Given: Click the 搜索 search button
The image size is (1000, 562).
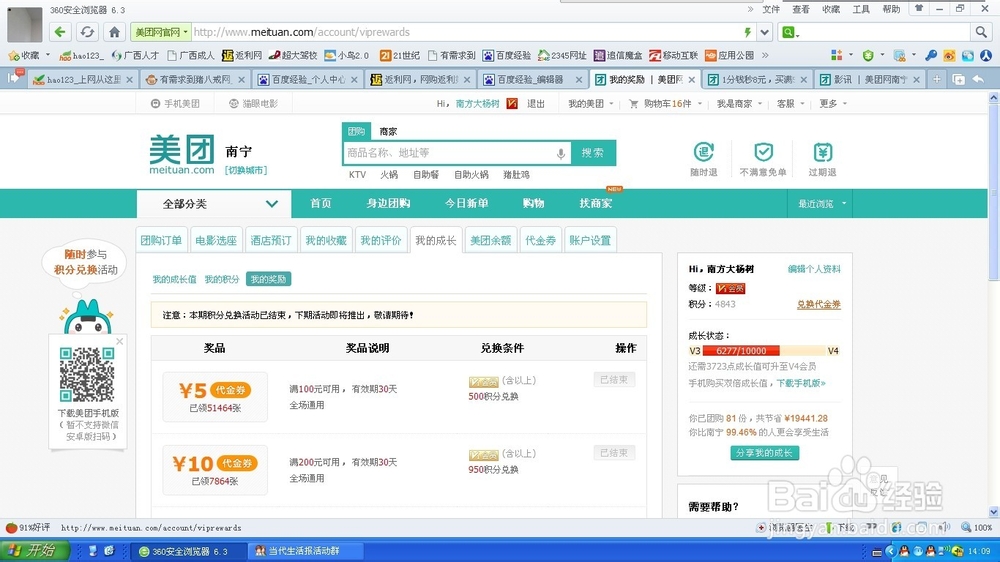Looking at the screenshot, I should (x=592, y=153).
